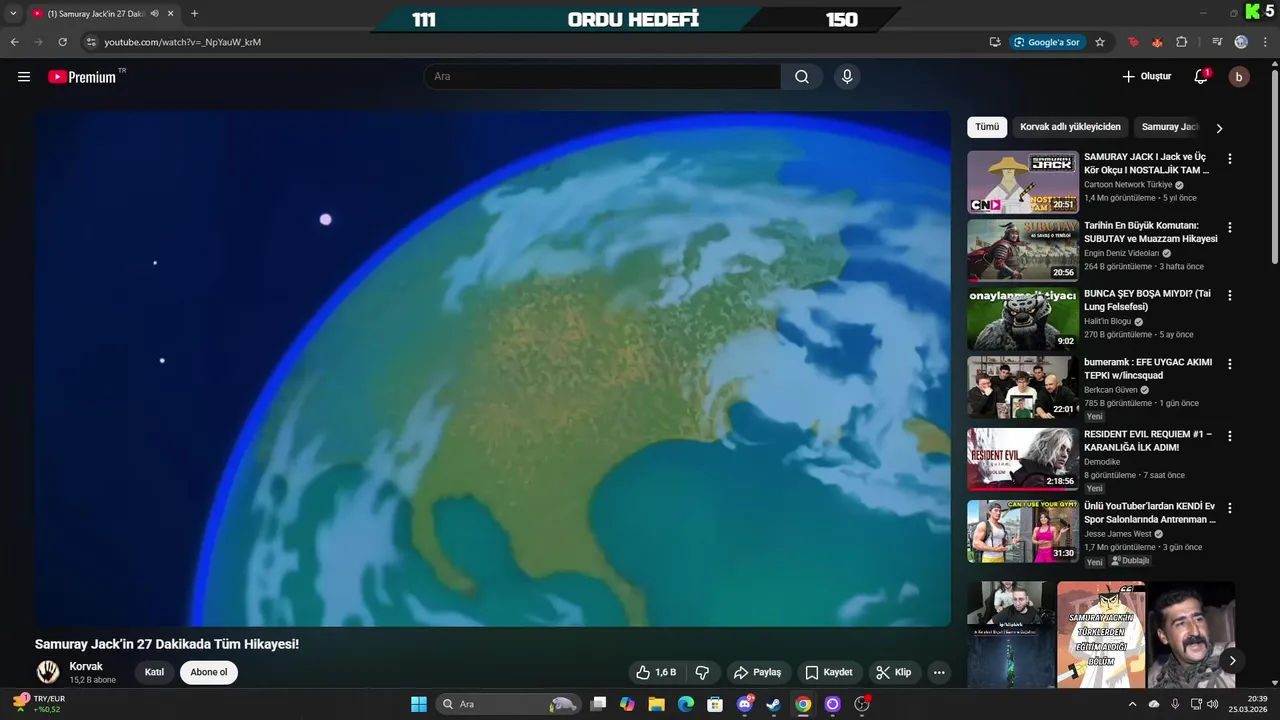The height and width of the screenshot is (720, 1280).
Task: Open File Explorer from the taskbar
Action: (656, 704)
